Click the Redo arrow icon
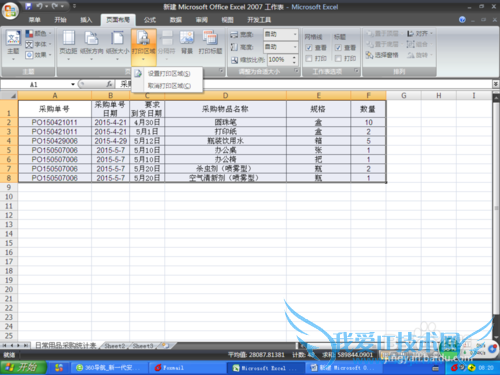Screen dimensions: 500x375 [55, 6]
